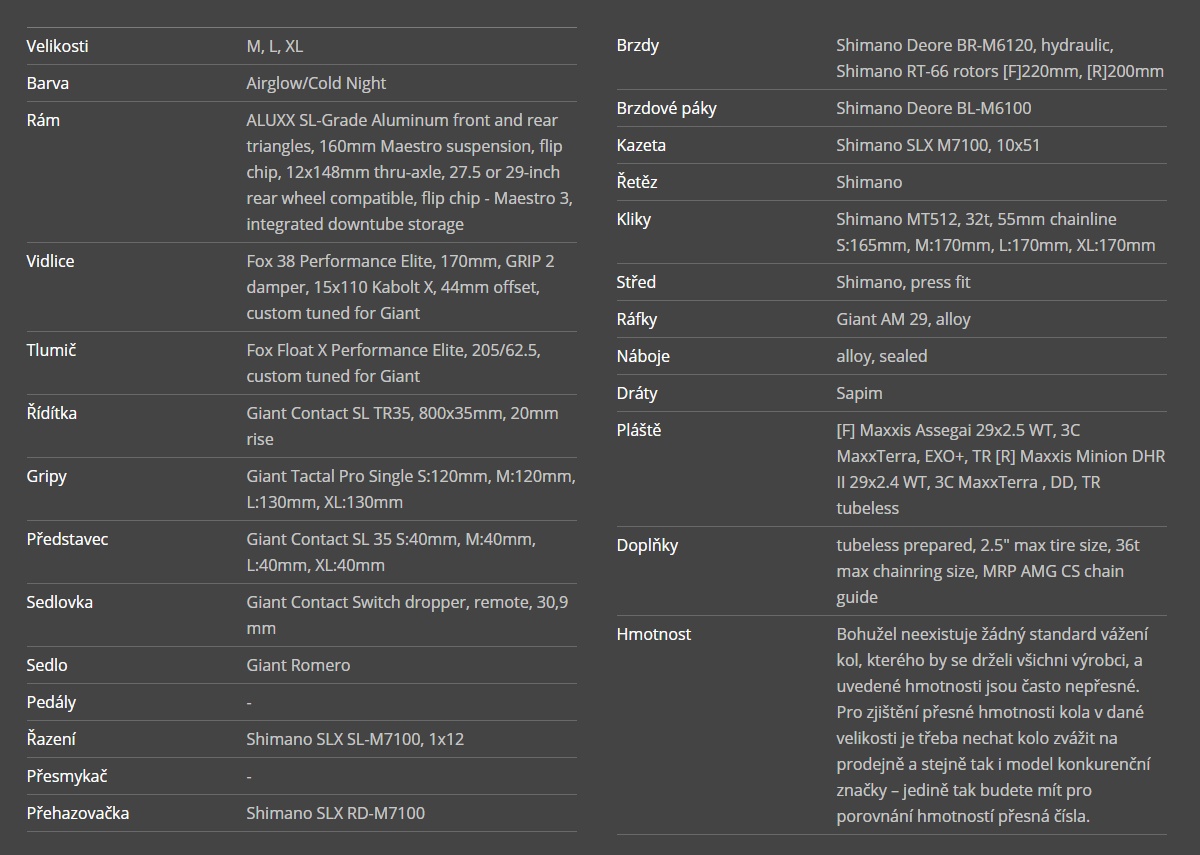Select the Shimano SLX SL-M7100 shifter value
The height and width of the screenshot is (855, 1200).
coord(355,739)
